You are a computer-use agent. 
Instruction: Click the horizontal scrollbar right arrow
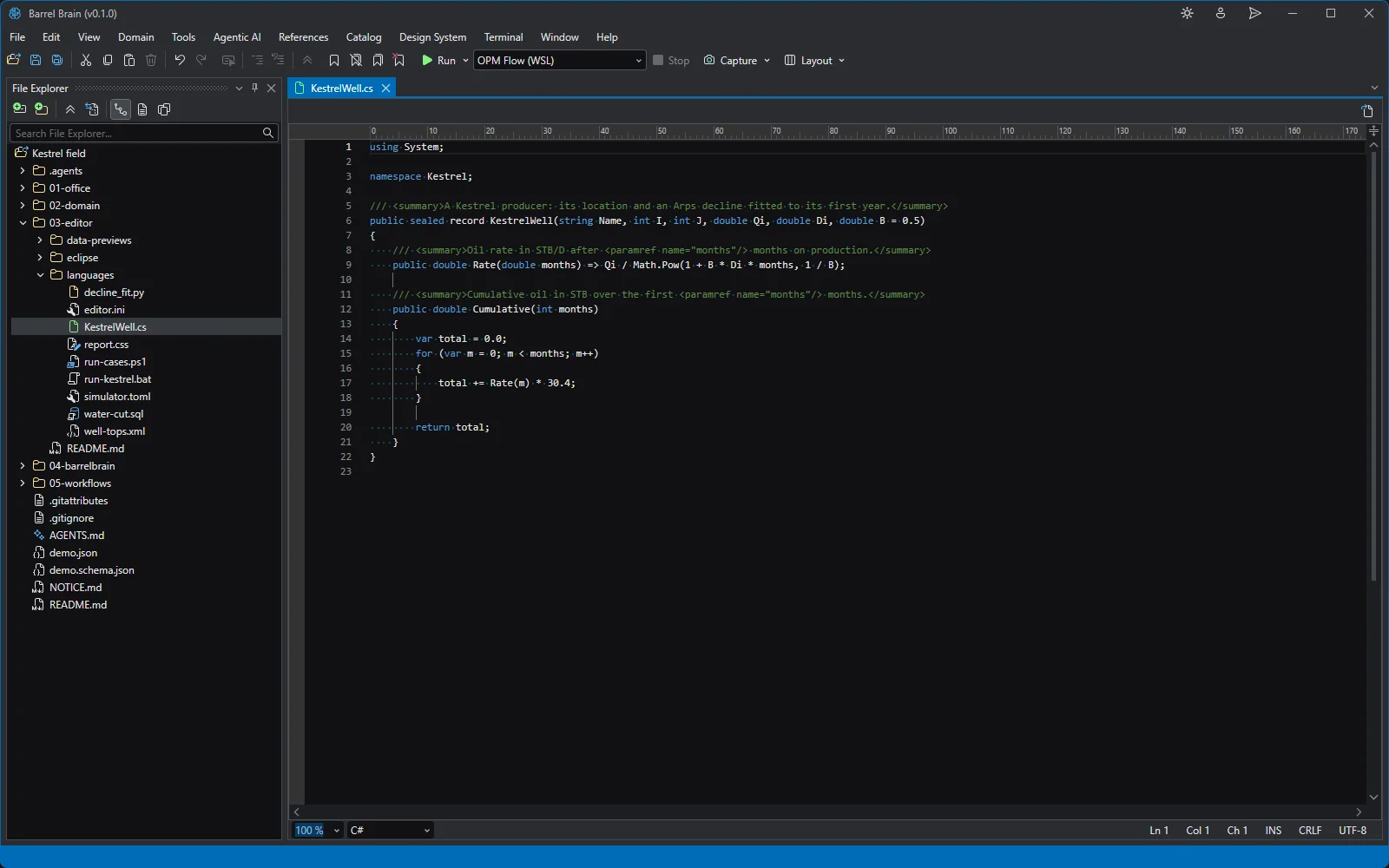[x=1359, y=812]
